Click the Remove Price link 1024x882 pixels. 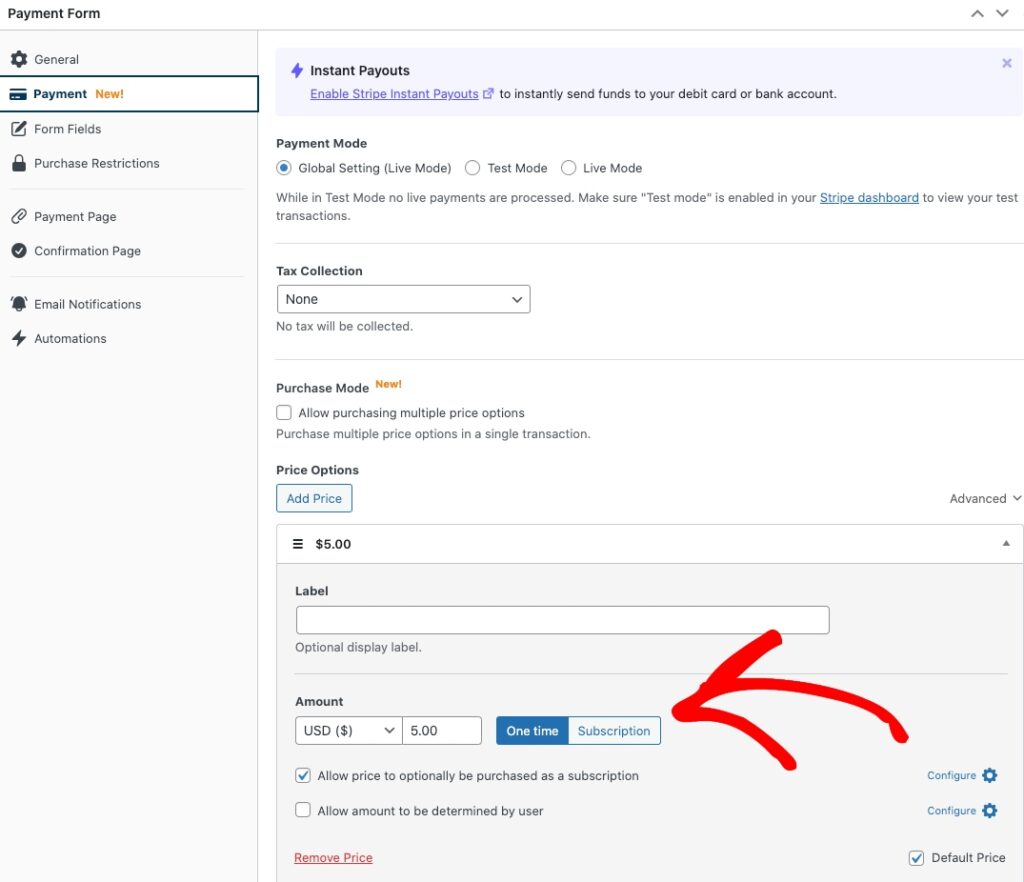(x=333, y=858)
